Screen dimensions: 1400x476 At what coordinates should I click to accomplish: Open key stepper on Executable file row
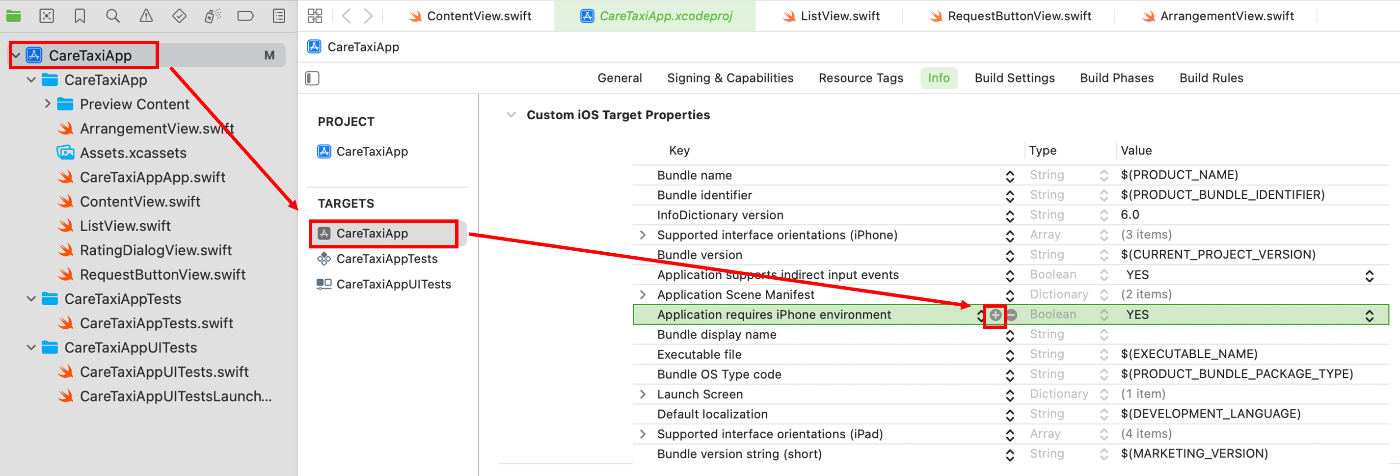tap(1010, 355)
